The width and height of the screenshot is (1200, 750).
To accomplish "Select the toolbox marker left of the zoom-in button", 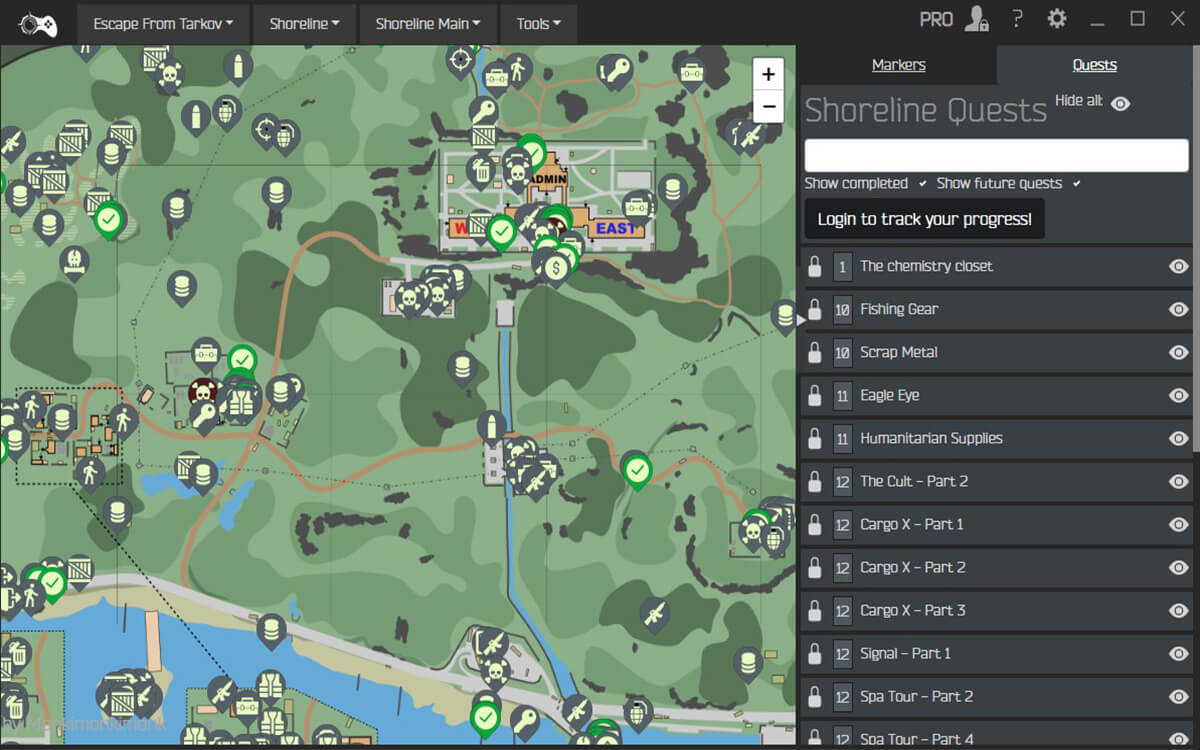I will [692, 71].
